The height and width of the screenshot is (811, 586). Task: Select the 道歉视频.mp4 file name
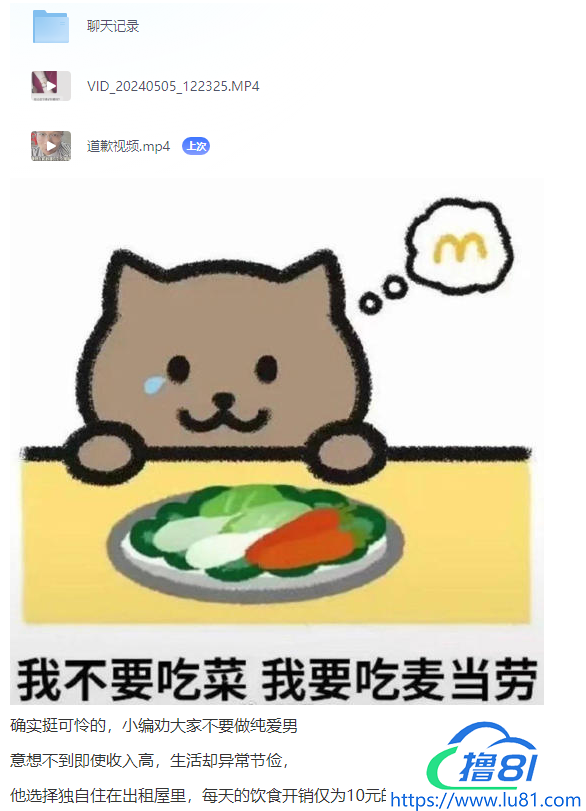coord(128,146)
